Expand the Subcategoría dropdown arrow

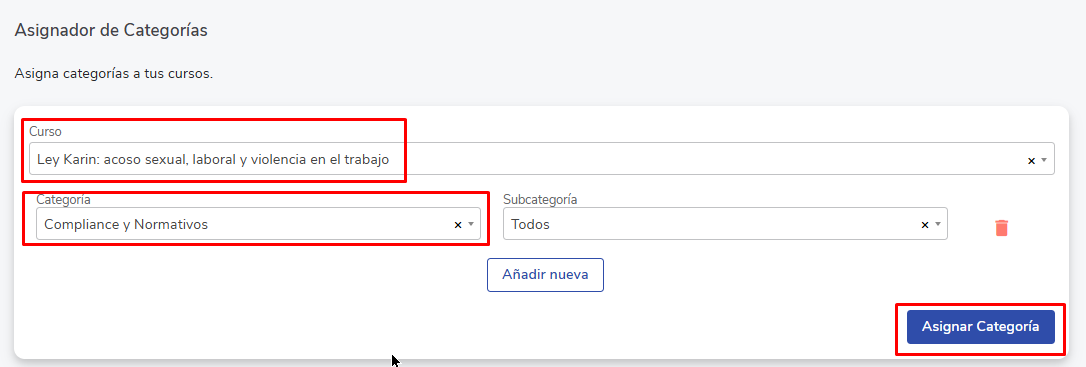937,224
